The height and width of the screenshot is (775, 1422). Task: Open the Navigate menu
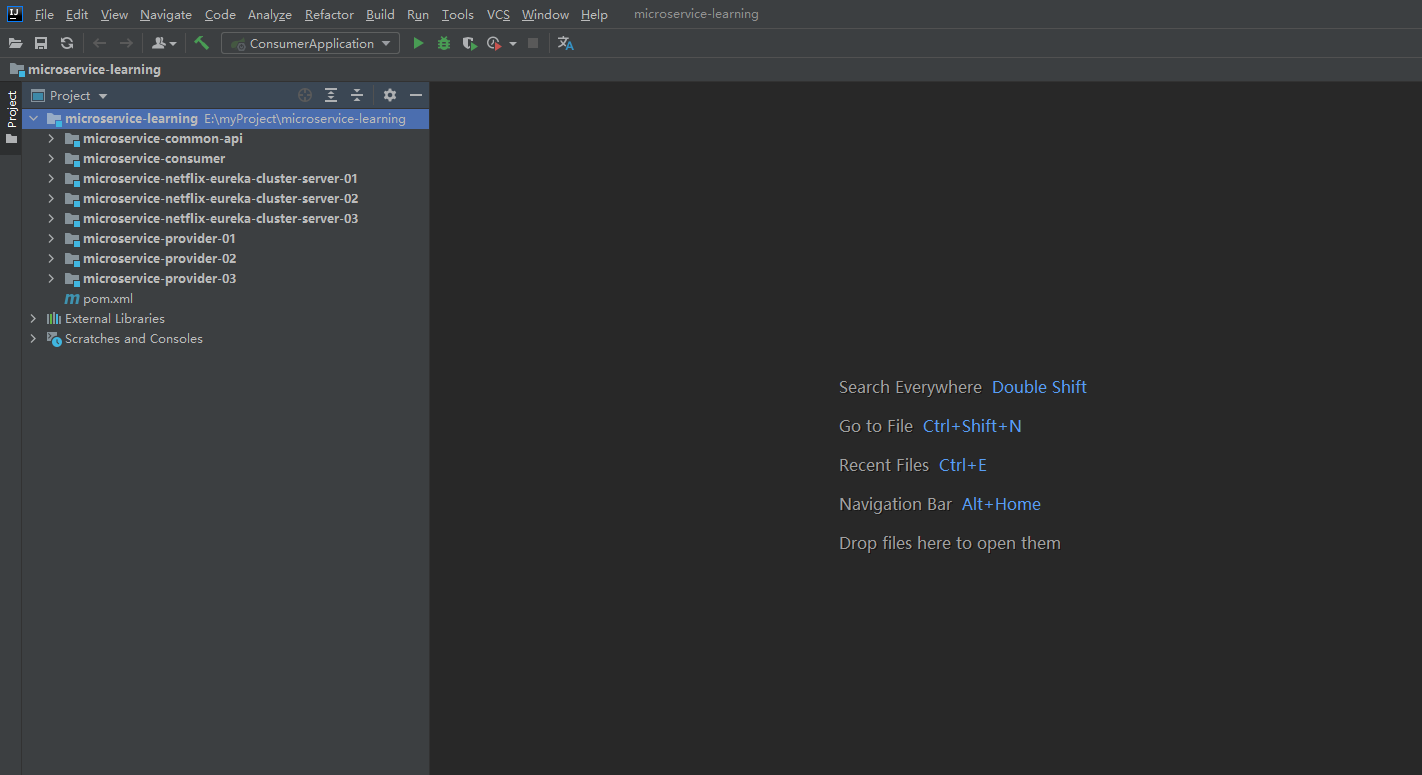click(166, 14)
